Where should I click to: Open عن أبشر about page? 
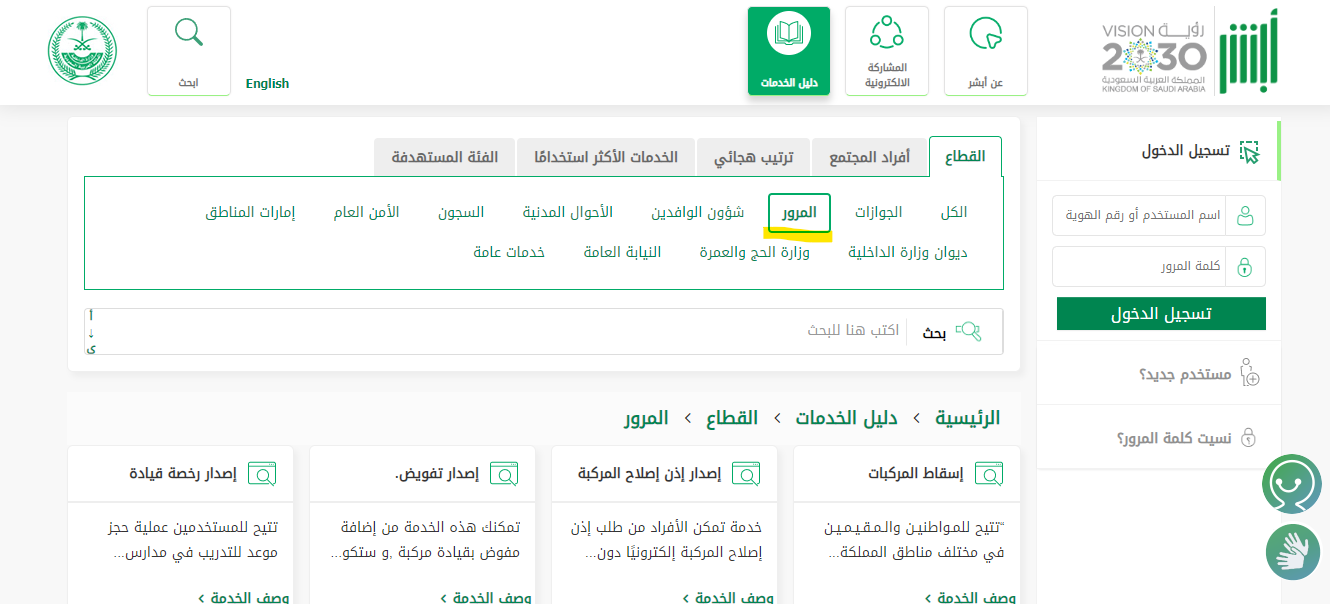pos(985,51)
